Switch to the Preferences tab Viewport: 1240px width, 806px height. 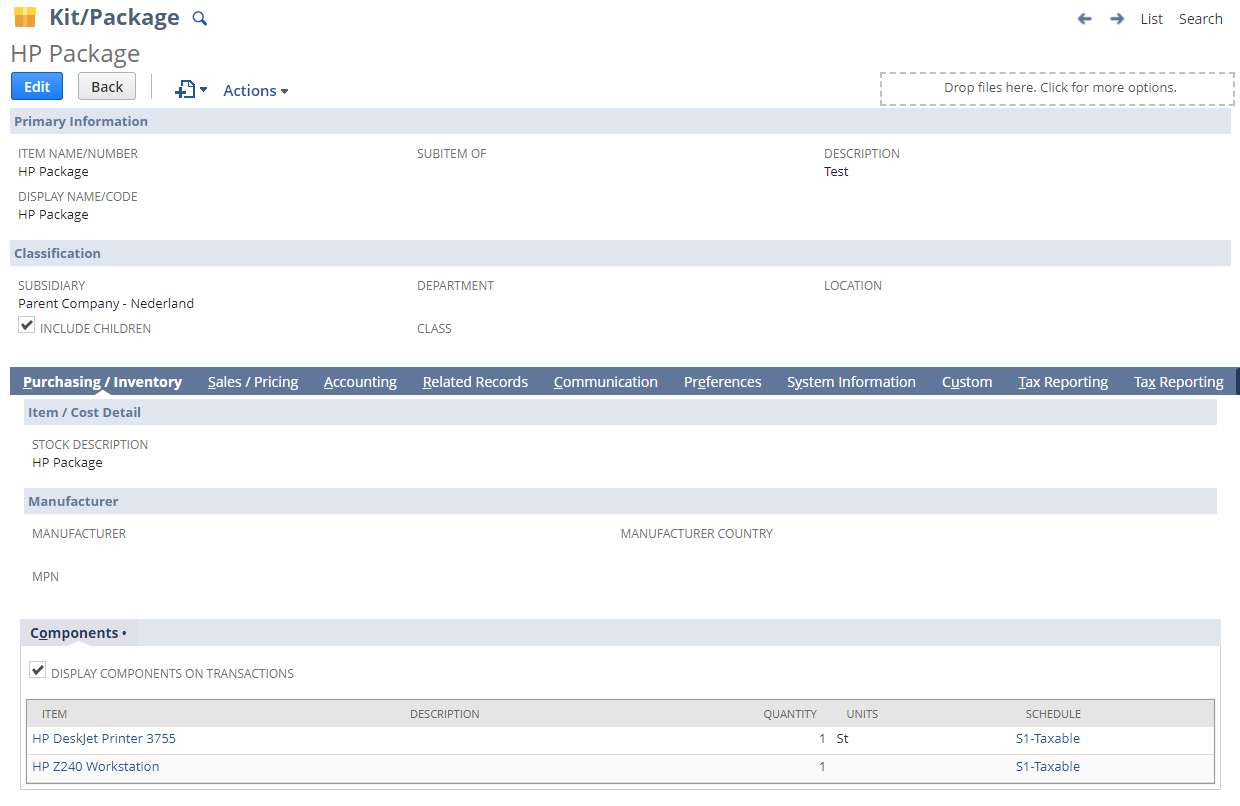723,382
